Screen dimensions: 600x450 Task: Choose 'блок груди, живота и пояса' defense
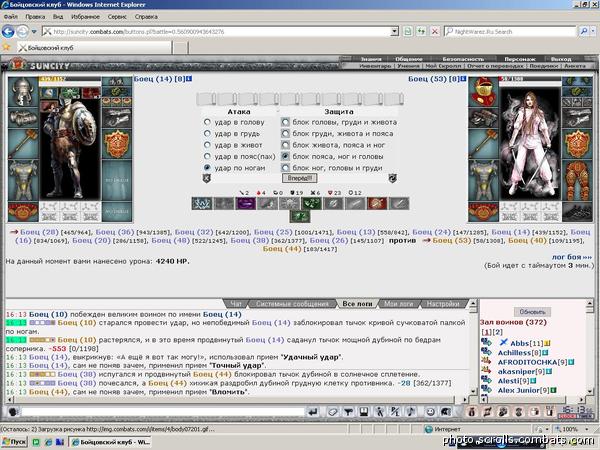(285, 134)
